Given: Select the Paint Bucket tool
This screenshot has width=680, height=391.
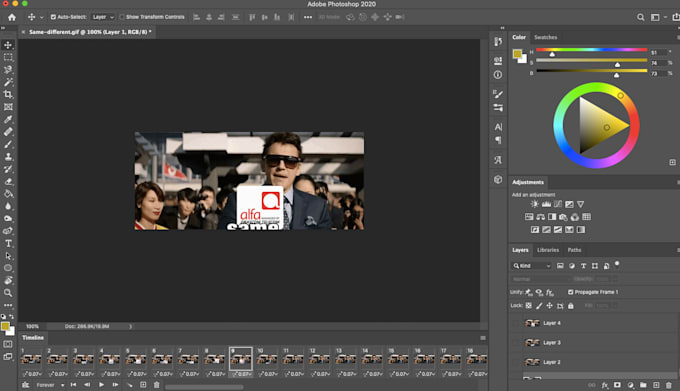Looking at the screenshot, I should coord(8,194).
